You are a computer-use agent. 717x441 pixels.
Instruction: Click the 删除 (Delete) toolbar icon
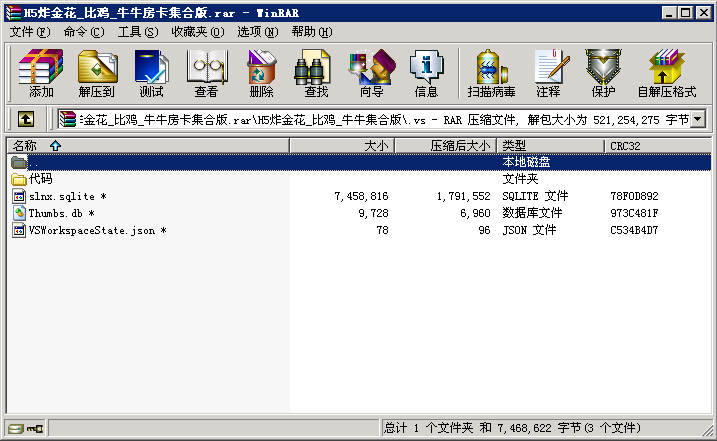click(x=261, y=73)
